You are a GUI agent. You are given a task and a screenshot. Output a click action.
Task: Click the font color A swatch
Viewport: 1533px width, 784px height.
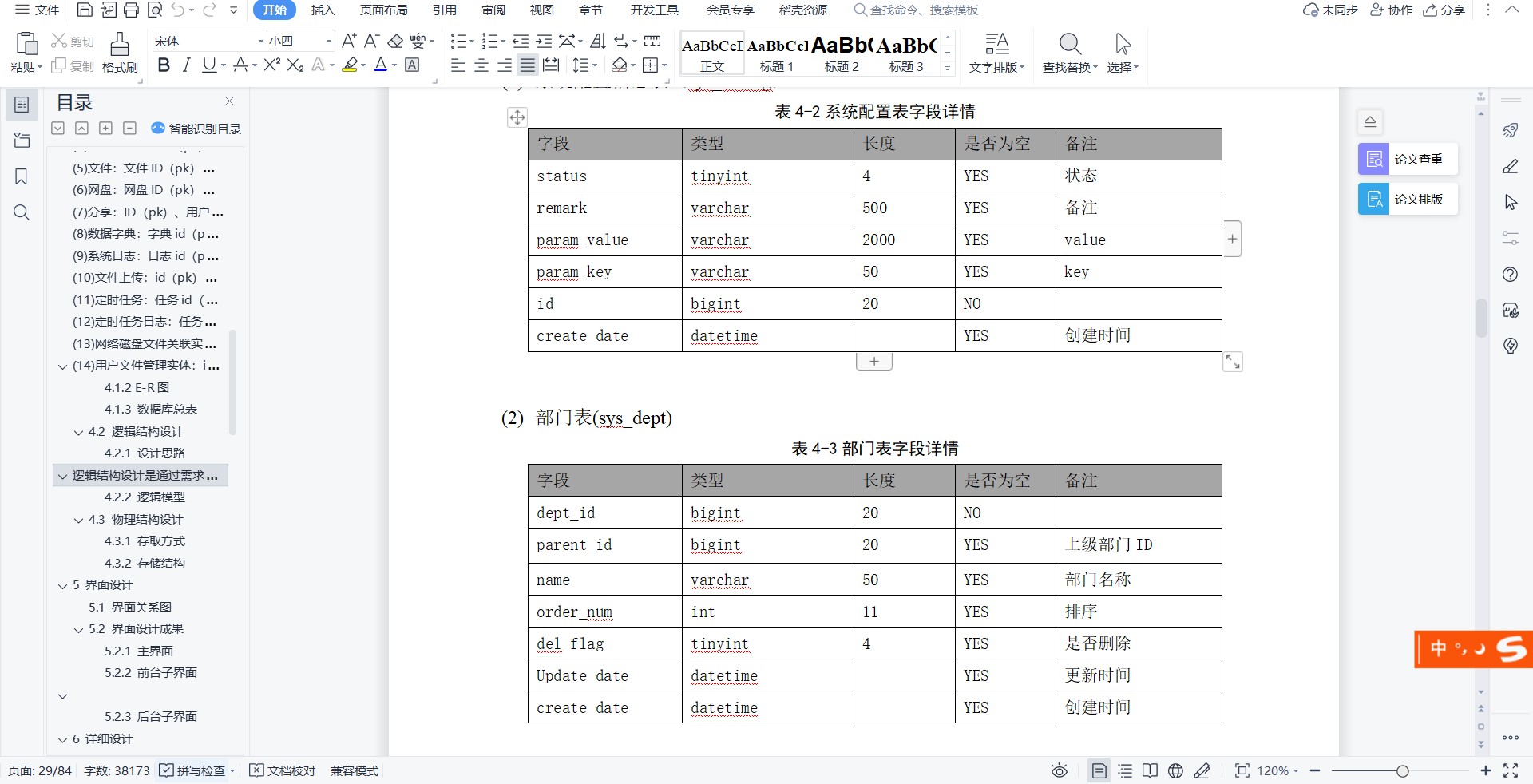(380, 65)
